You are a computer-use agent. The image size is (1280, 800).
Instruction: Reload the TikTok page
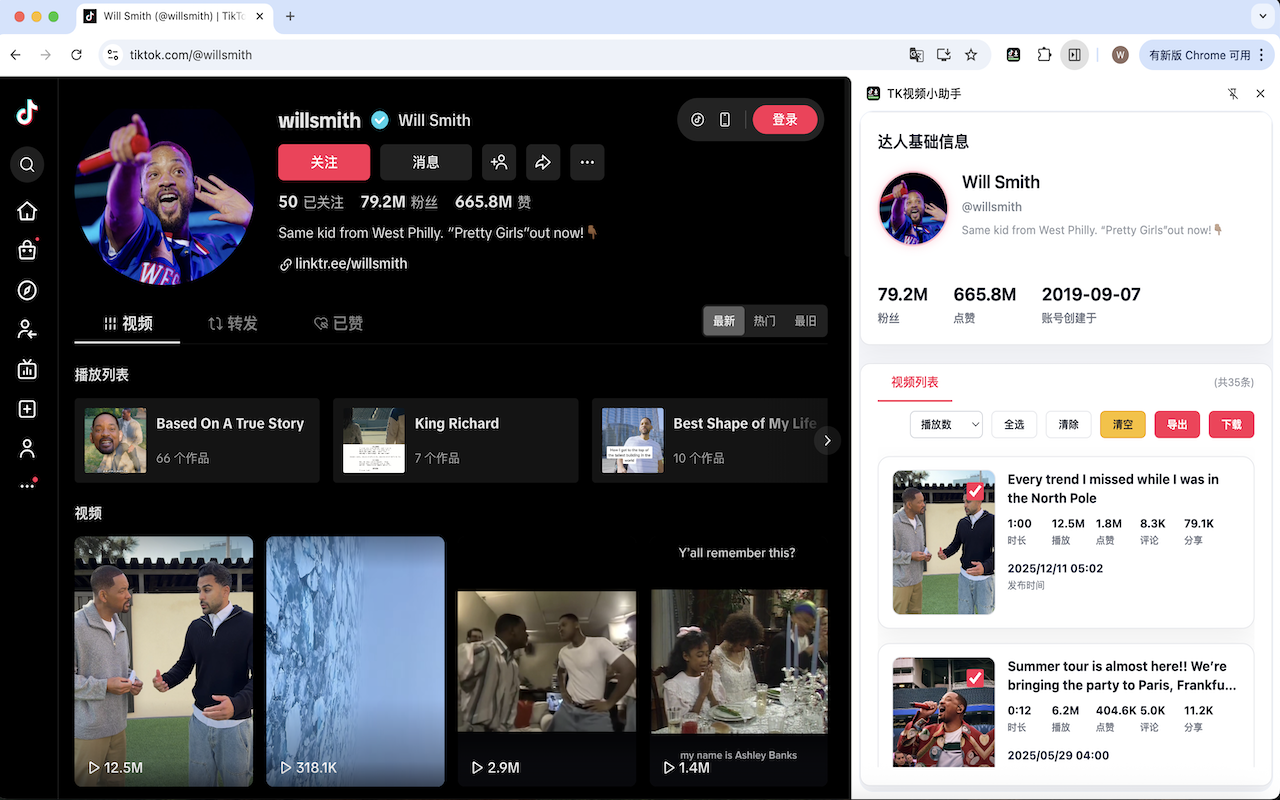pos(77,55)
